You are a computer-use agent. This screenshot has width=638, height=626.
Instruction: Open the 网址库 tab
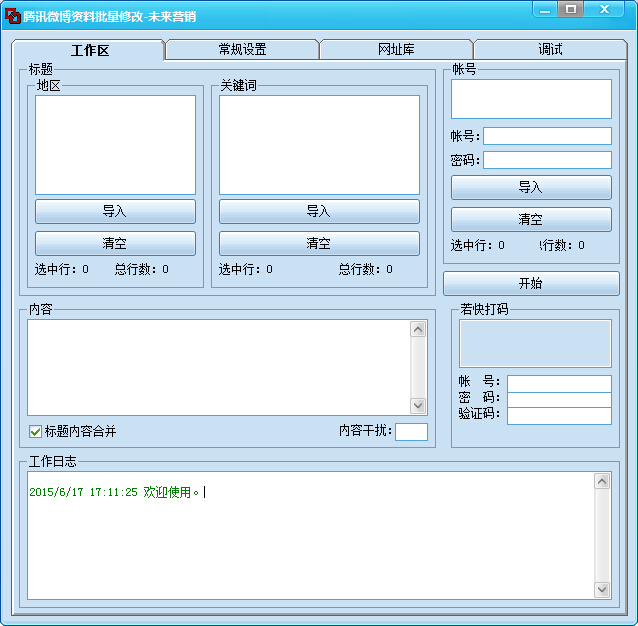pyautogui.click(x=396, y=49)
